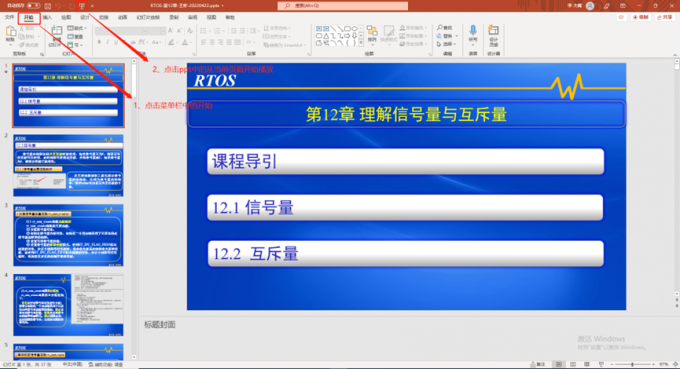The image size is (680, 369).
Task: Open the 选择 (Select) dropdown
Action: [x=446, y=44]
